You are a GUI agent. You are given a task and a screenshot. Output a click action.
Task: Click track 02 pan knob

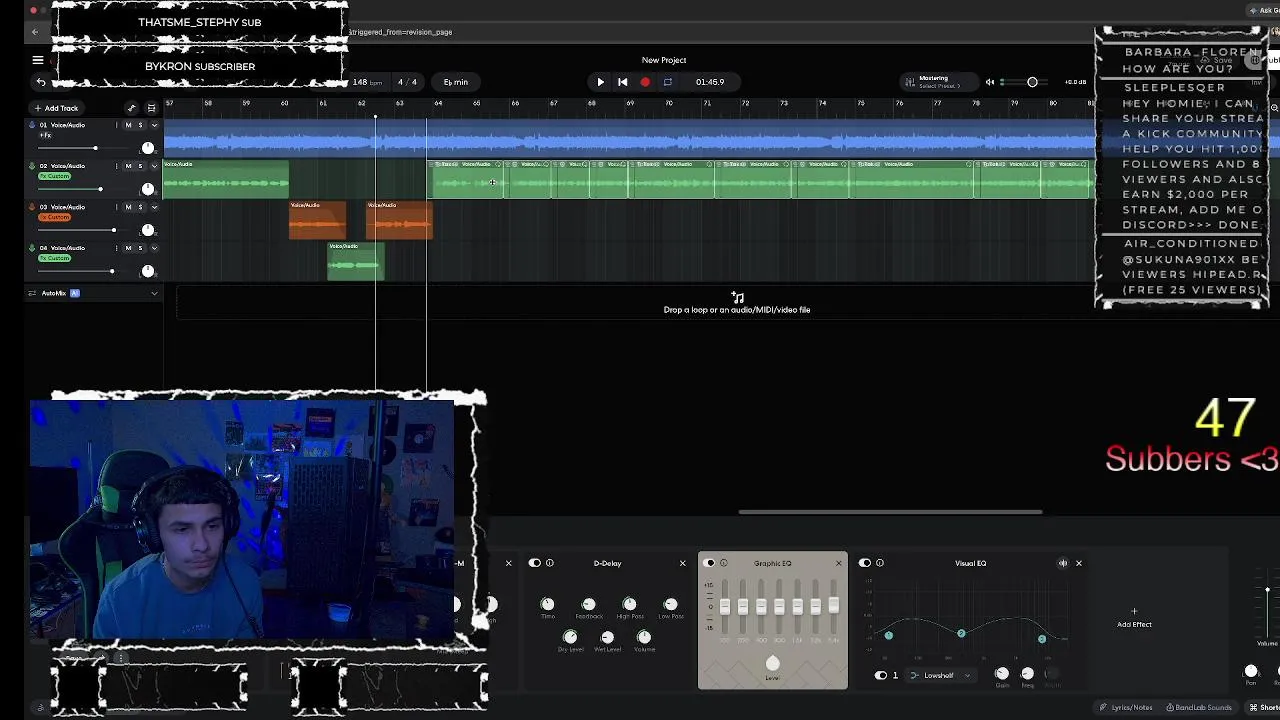[148, 189]
